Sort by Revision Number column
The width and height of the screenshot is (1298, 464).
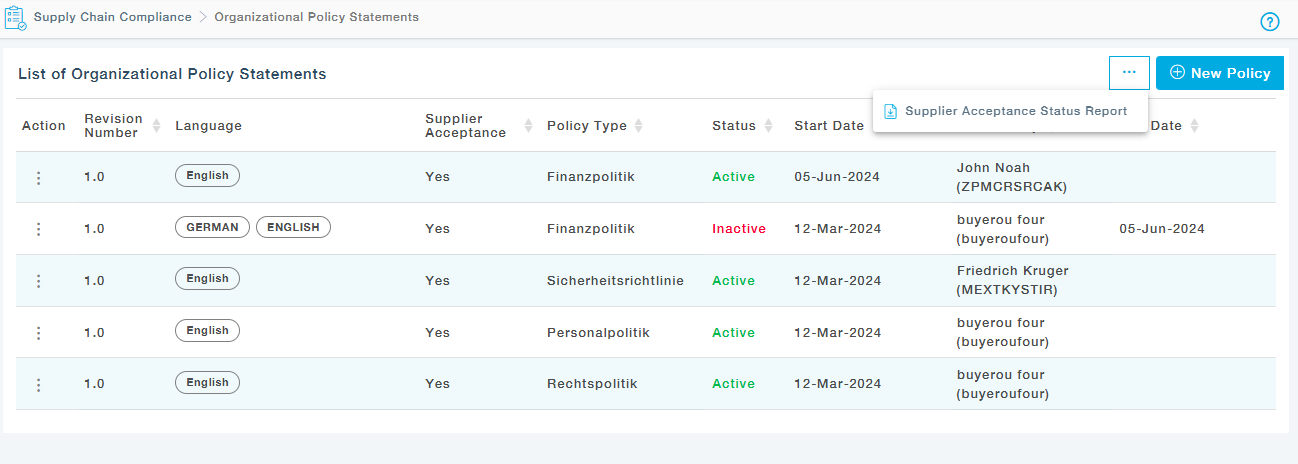tap(155, 126)
